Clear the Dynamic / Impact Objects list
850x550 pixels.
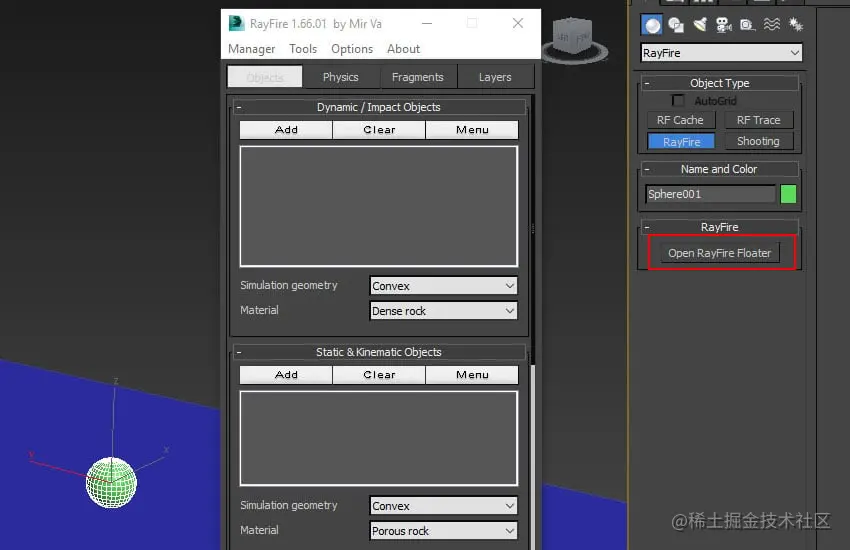(379, 130)
